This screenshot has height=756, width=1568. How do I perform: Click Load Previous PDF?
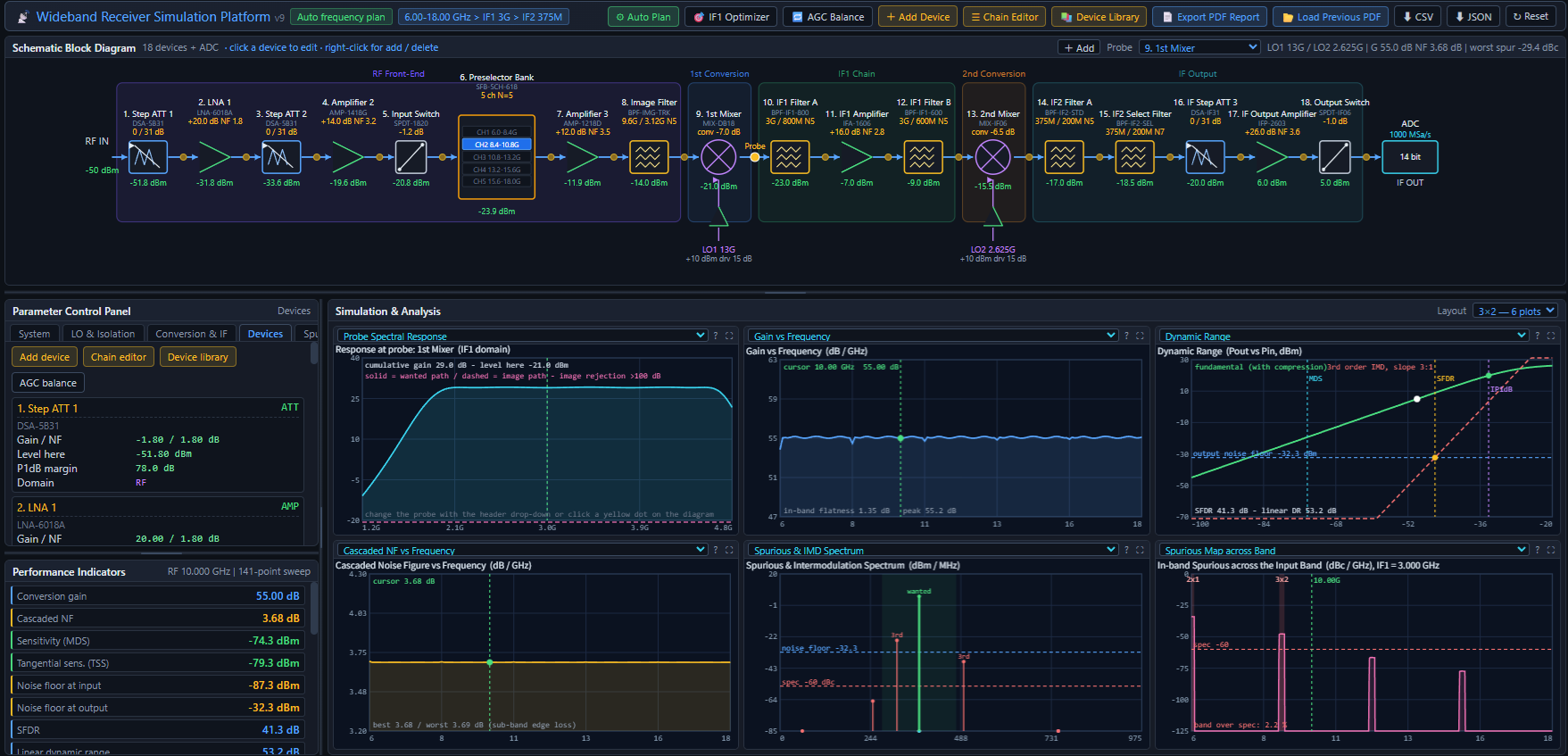1331,17
